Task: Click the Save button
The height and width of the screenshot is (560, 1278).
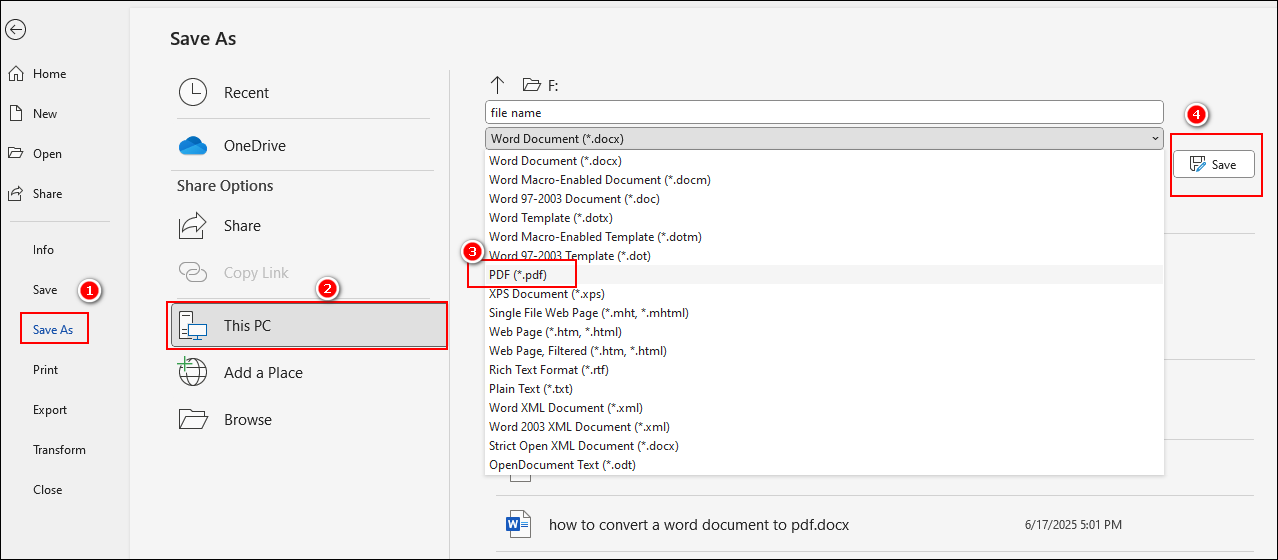Action: (x=1213, y=165)
